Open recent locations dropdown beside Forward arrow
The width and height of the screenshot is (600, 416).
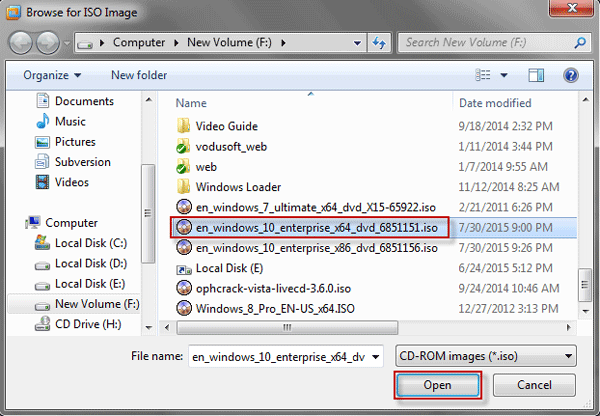(x=67, y=43)
